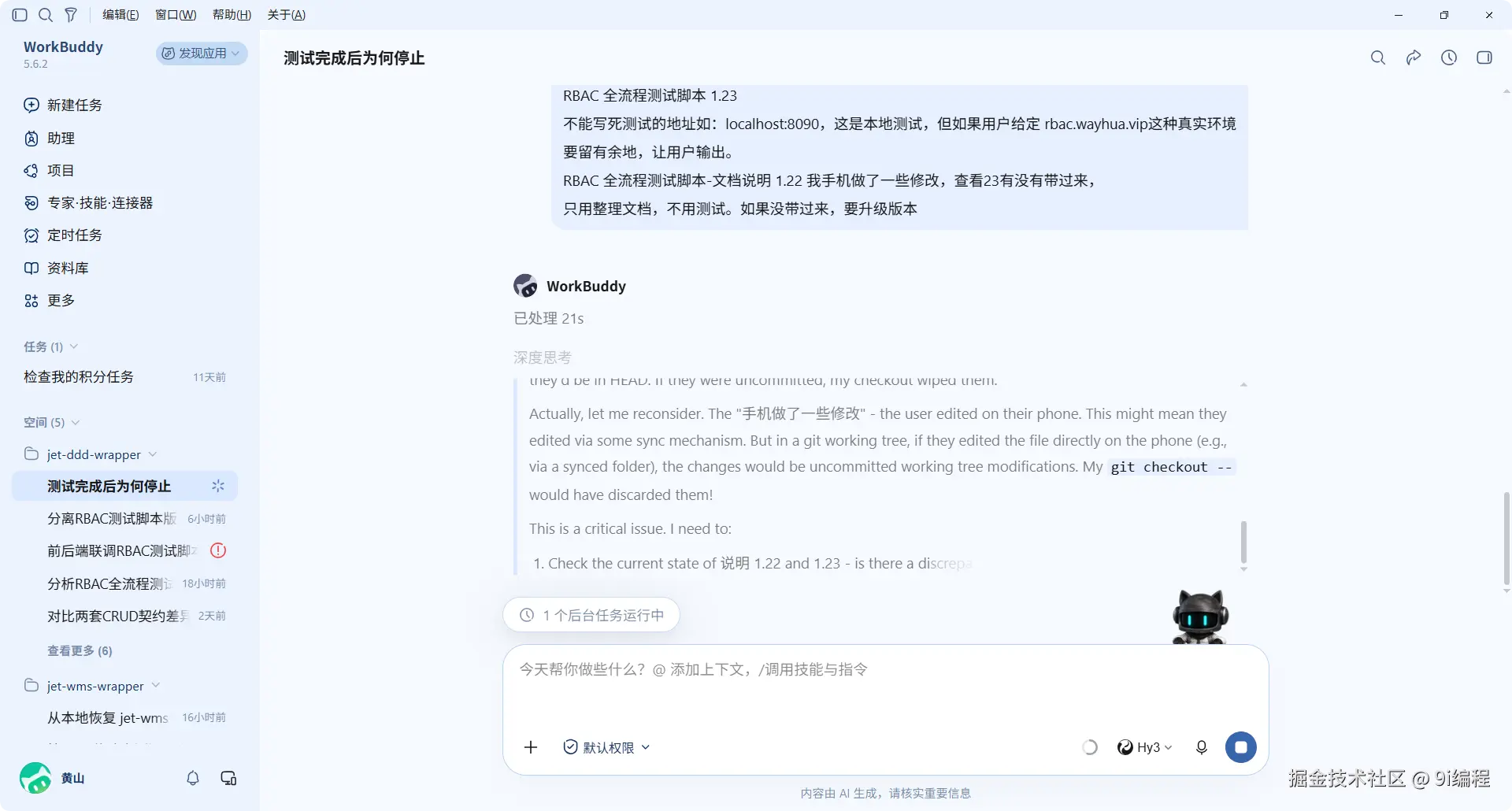Open the 窗口(W) menu
The image size is (1512, 811).
pos(176,15)
